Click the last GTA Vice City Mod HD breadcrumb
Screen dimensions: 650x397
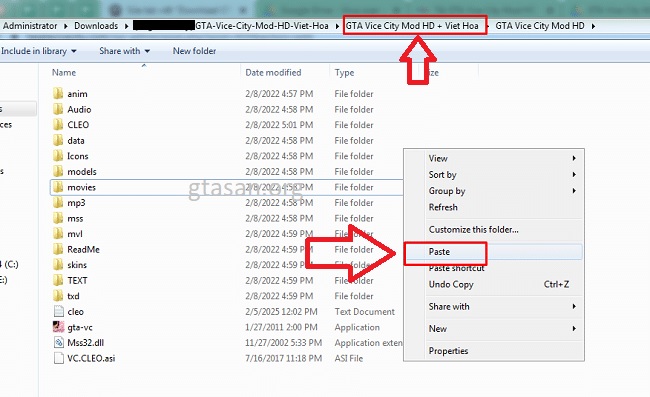click(540, 26)
